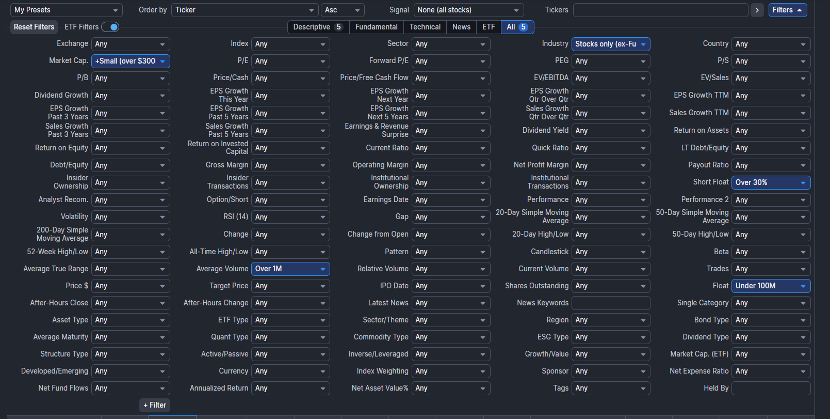The image size is (830, 420).
Task: Open the My Presets dropdown
Action: coord(66,10)
